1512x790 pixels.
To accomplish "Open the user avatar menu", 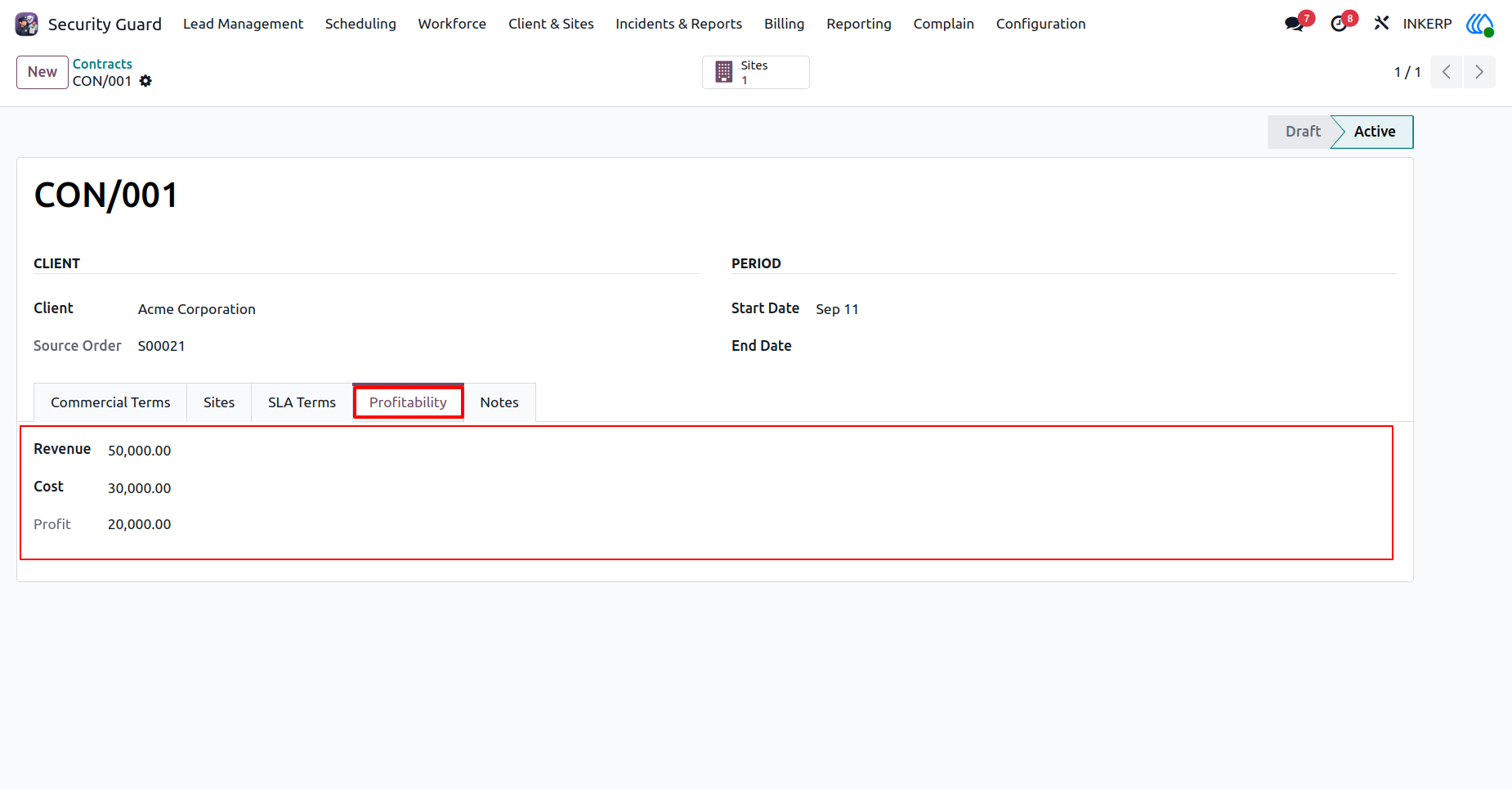I will click(1479, 24).
